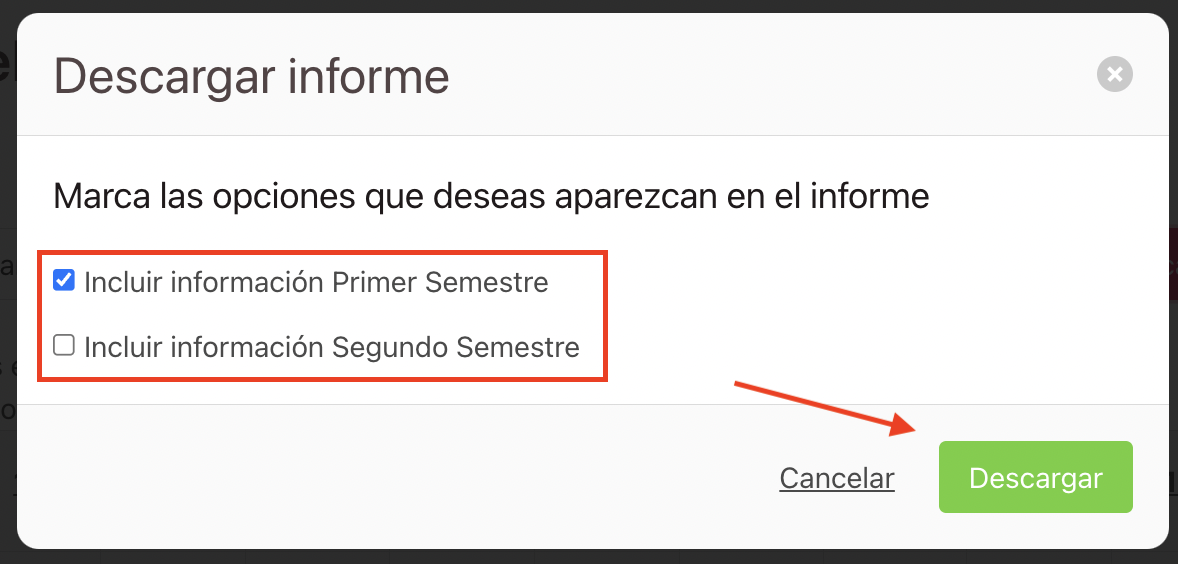Click the Descargar green button
Image resolution: width=1178 pixels, height=564 pixels.
point(1035,477)
